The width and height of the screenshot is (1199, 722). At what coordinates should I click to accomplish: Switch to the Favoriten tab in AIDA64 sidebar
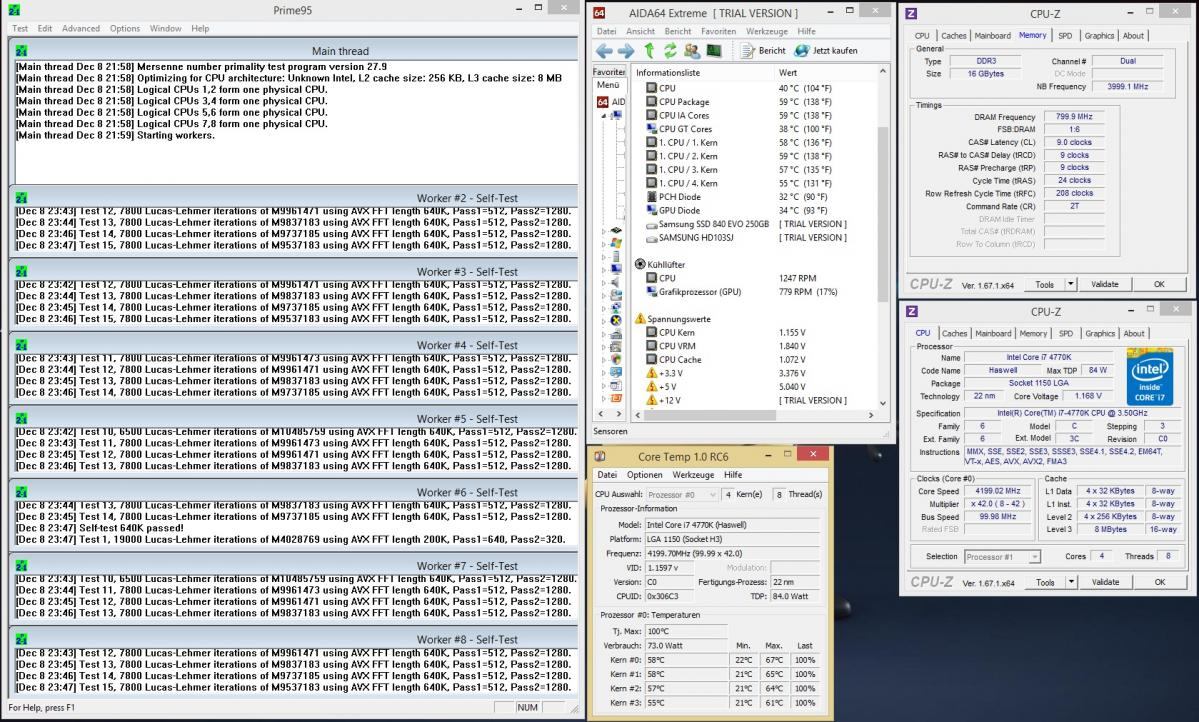tap(609, 72)
